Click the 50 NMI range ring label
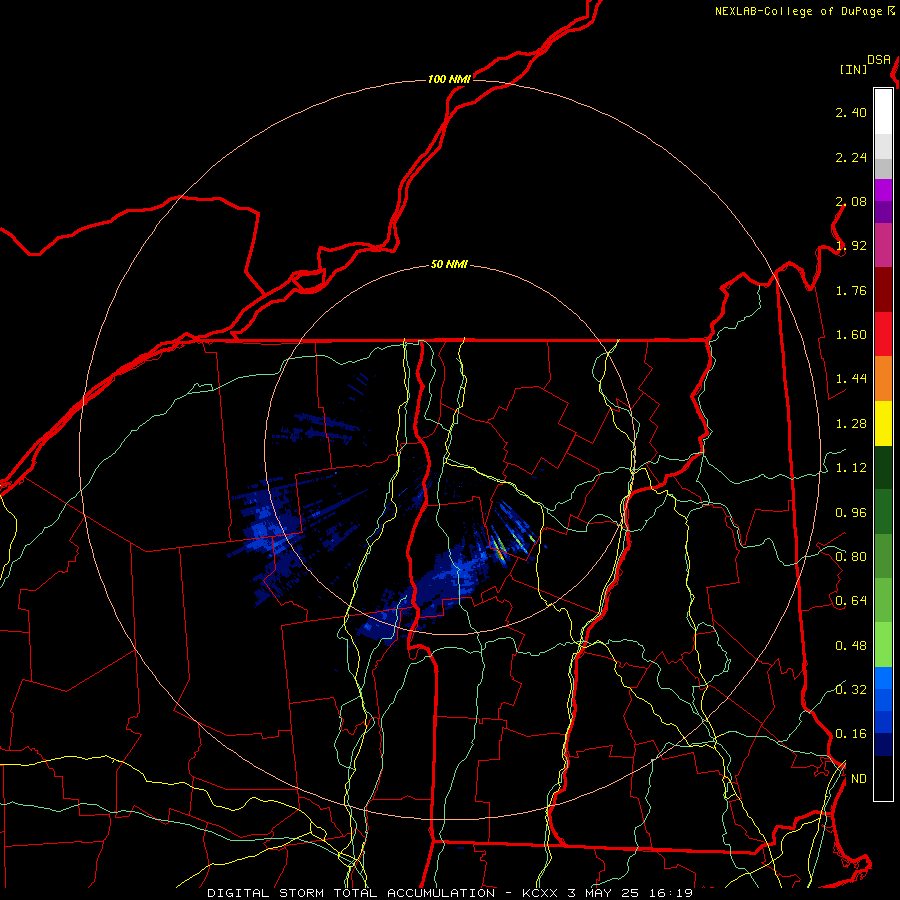The width and height of the screenshot is (900, 900). point(449,265)
